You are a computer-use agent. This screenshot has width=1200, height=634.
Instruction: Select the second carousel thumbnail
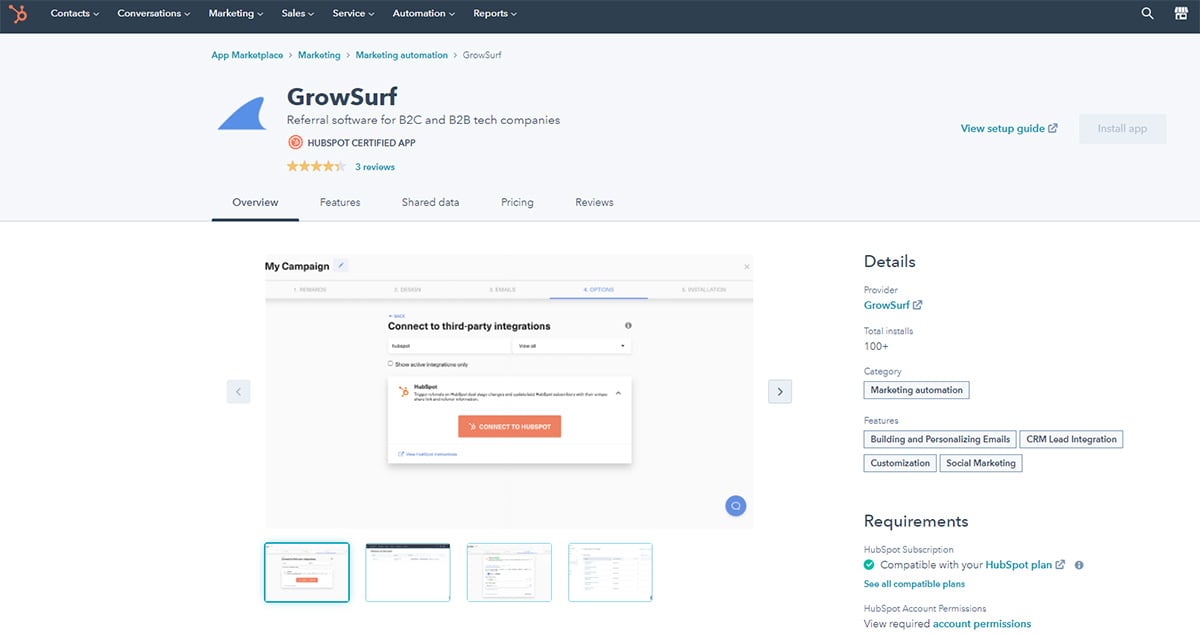[407, 572]
